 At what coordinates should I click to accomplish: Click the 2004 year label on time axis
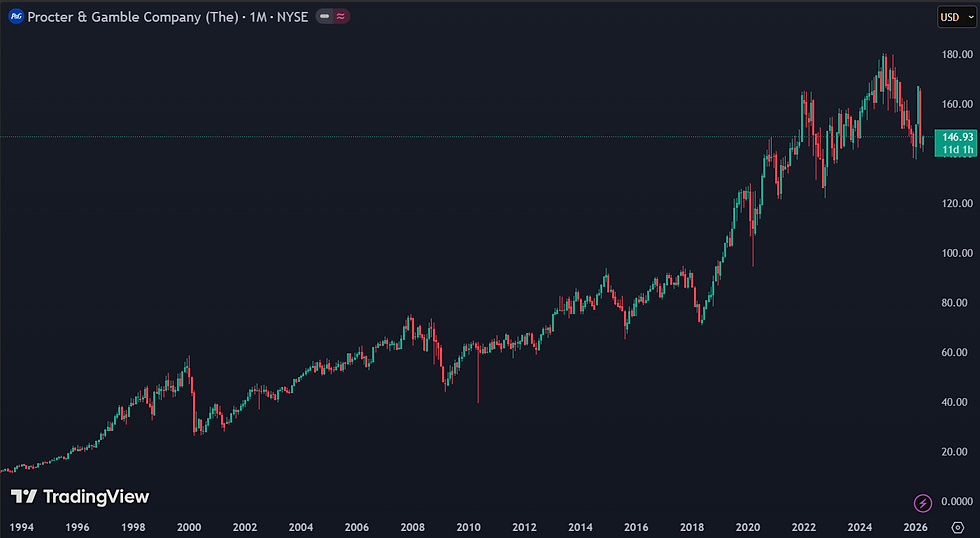tap(301, 527)
